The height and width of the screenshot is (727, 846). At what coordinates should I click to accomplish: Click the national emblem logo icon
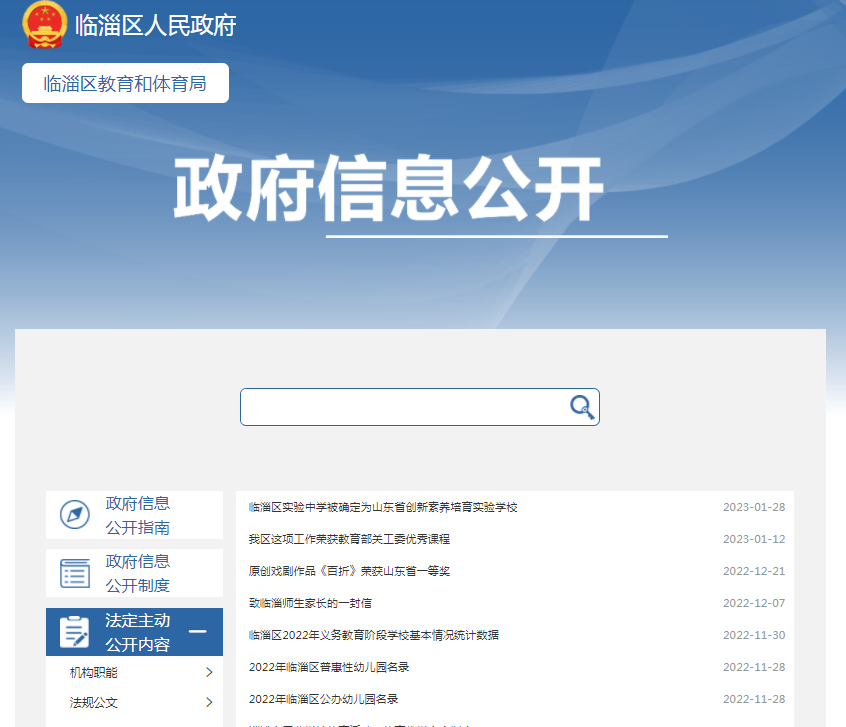(44, 25)
